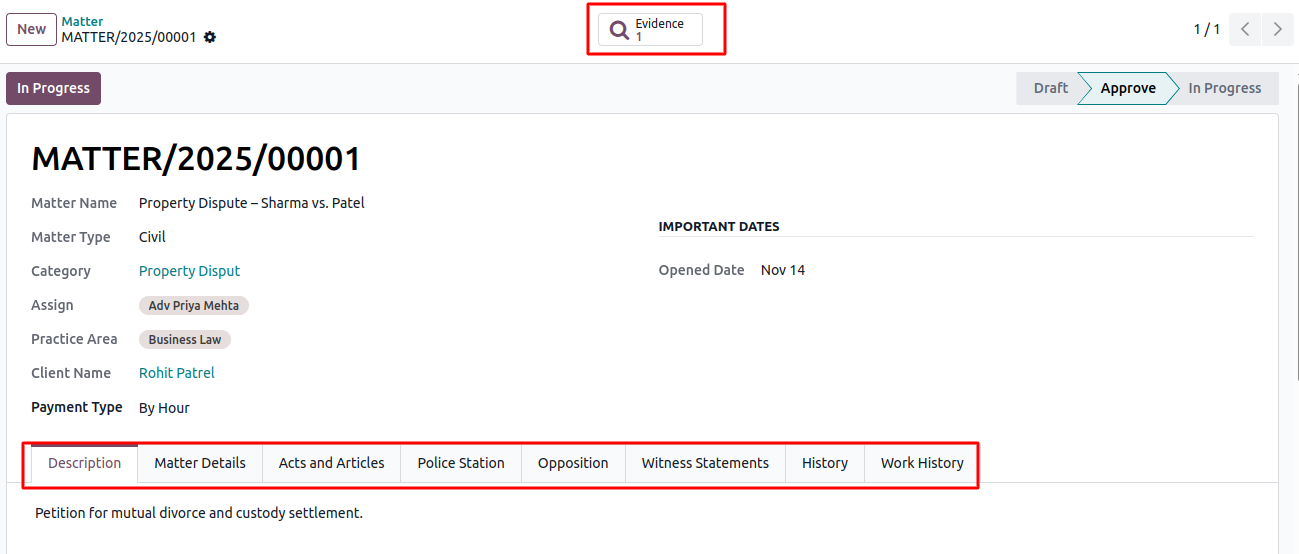1299x554 pixels.
Task: Go to the previous record arrow
Action: (x=1245, y=29)
